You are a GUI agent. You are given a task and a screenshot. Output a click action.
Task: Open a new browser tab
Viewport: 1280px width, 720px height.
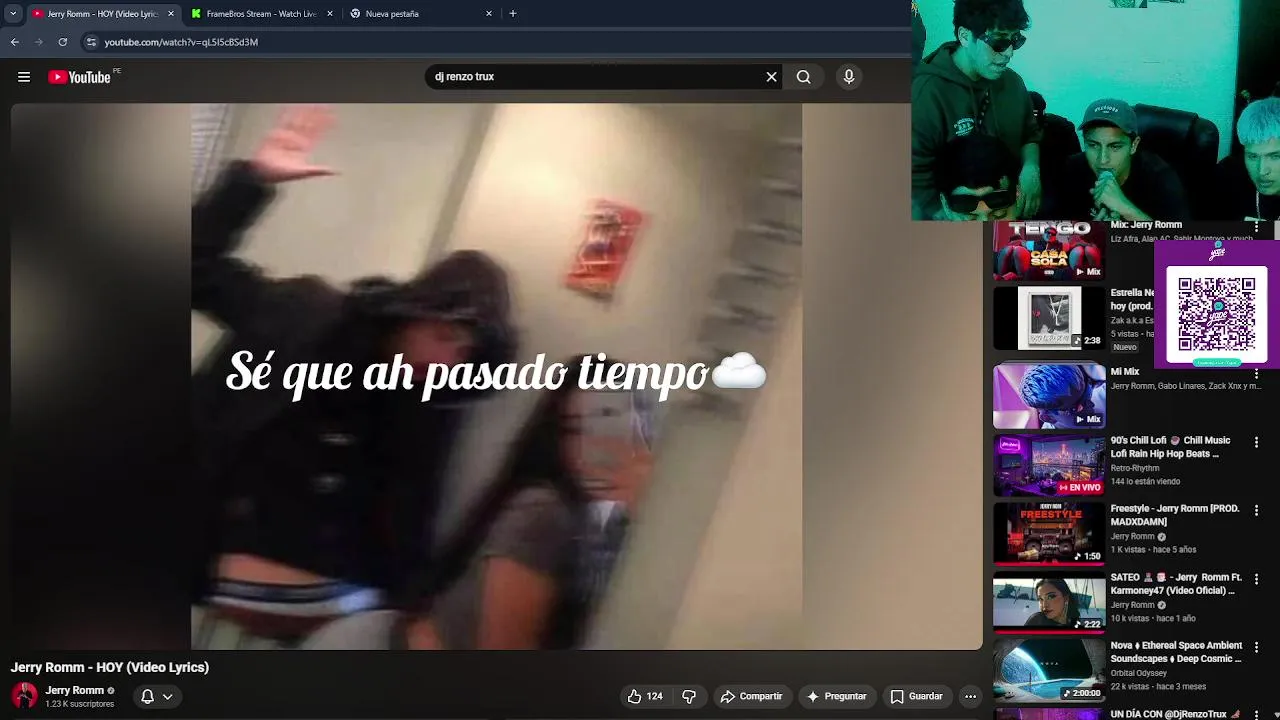513,14
